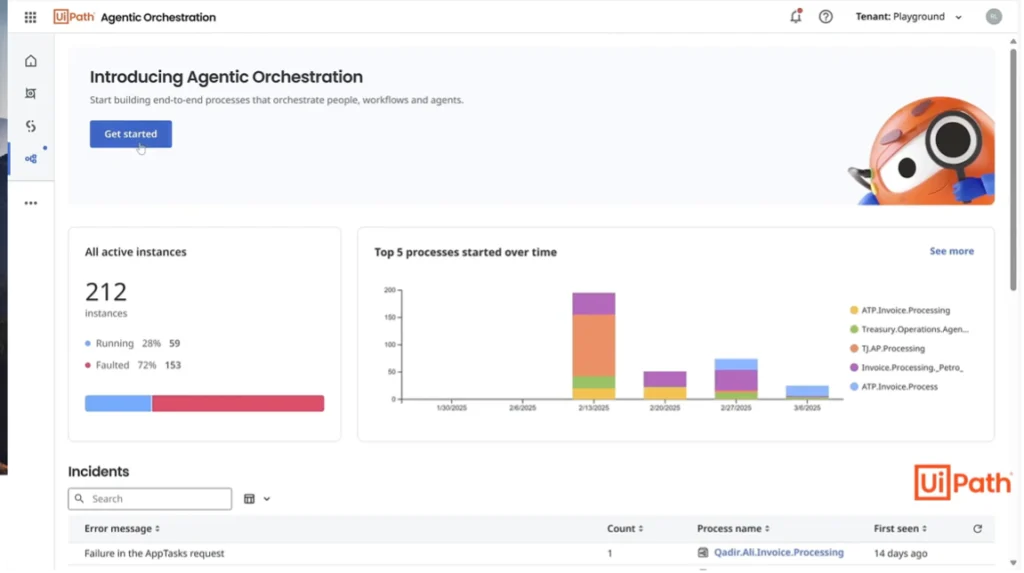Viewport: 1024px width, 573px height.
Task: Click the red Faulted portion of the bar
Action: pos(238,403)
